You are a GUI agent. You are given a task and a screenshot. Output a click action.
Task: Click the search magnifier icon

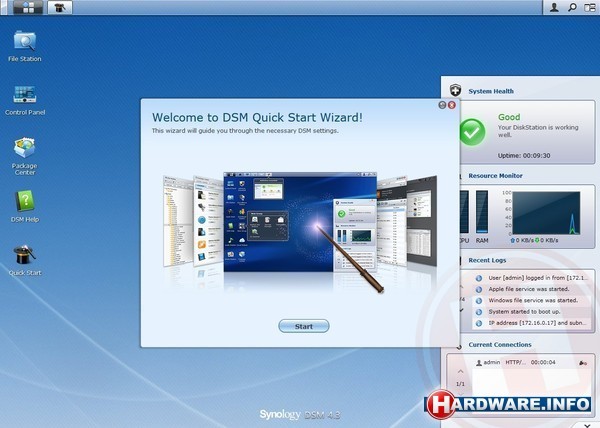[x=572, y=7]
